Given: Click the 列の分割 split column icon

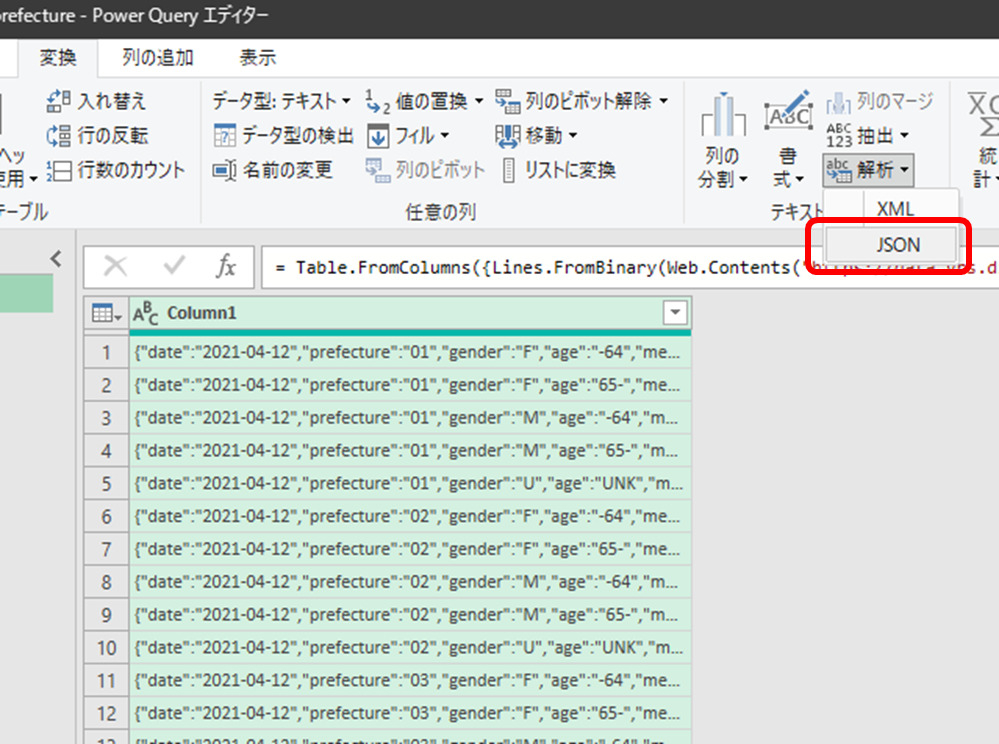Looking at the screenshot, I should coord(722,115).
